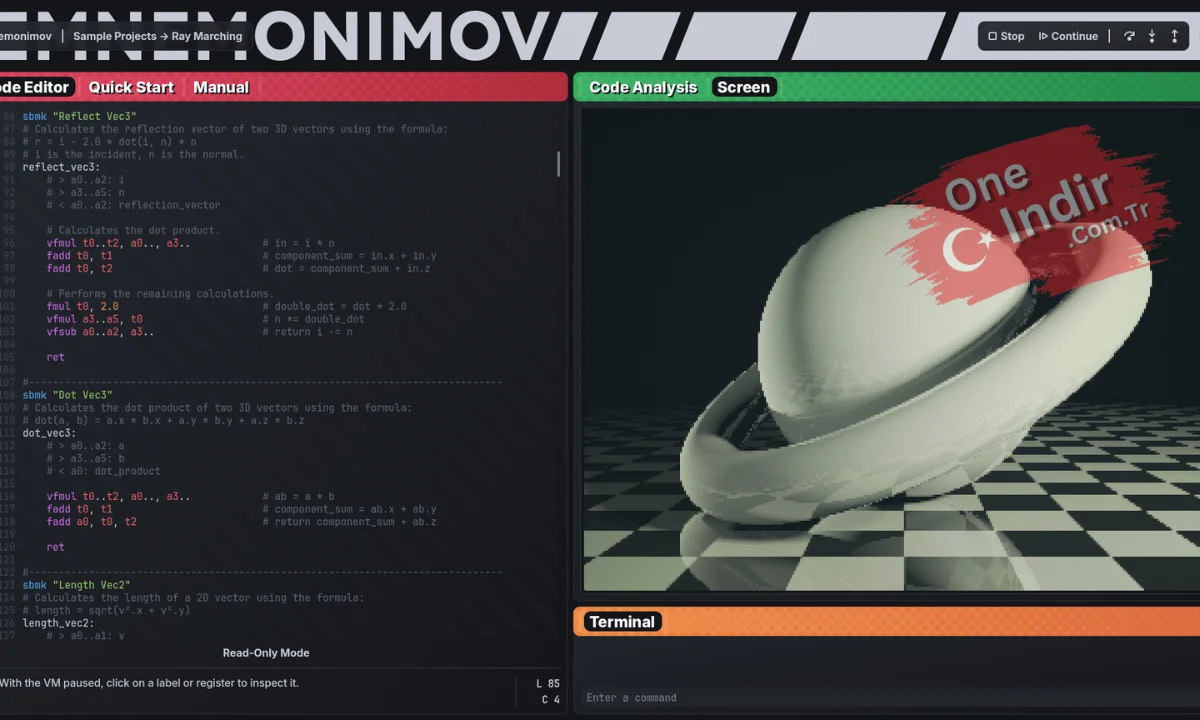Viewport: 1200px width, 720px height.
Task: Open the Manual tab
Action: [221, 87]
